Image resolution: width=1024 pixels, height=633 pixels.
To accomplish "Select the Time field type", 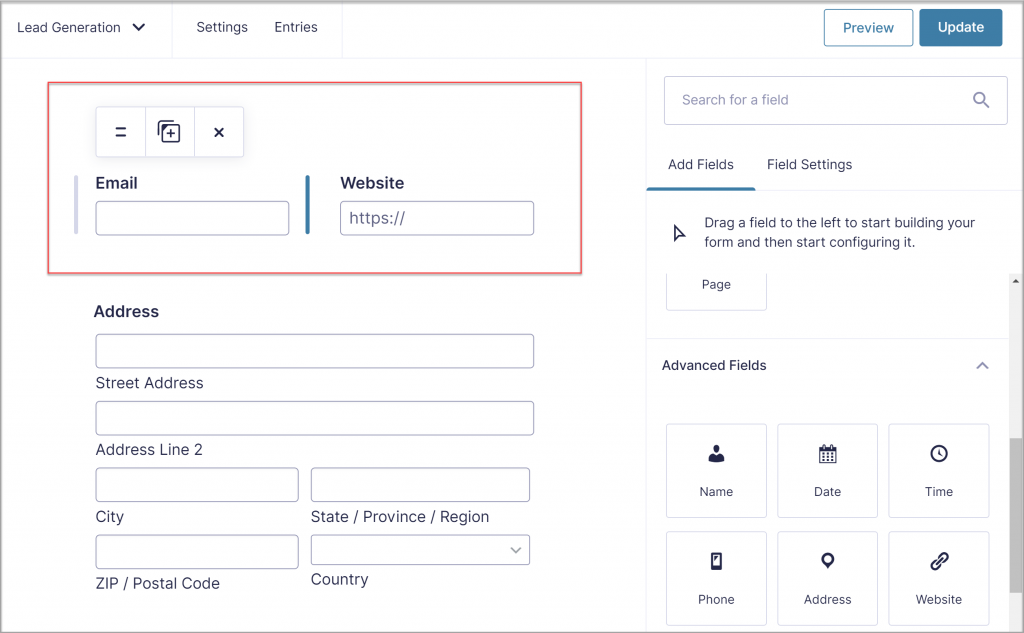I will pyautogui.click(x=938, y=470).
